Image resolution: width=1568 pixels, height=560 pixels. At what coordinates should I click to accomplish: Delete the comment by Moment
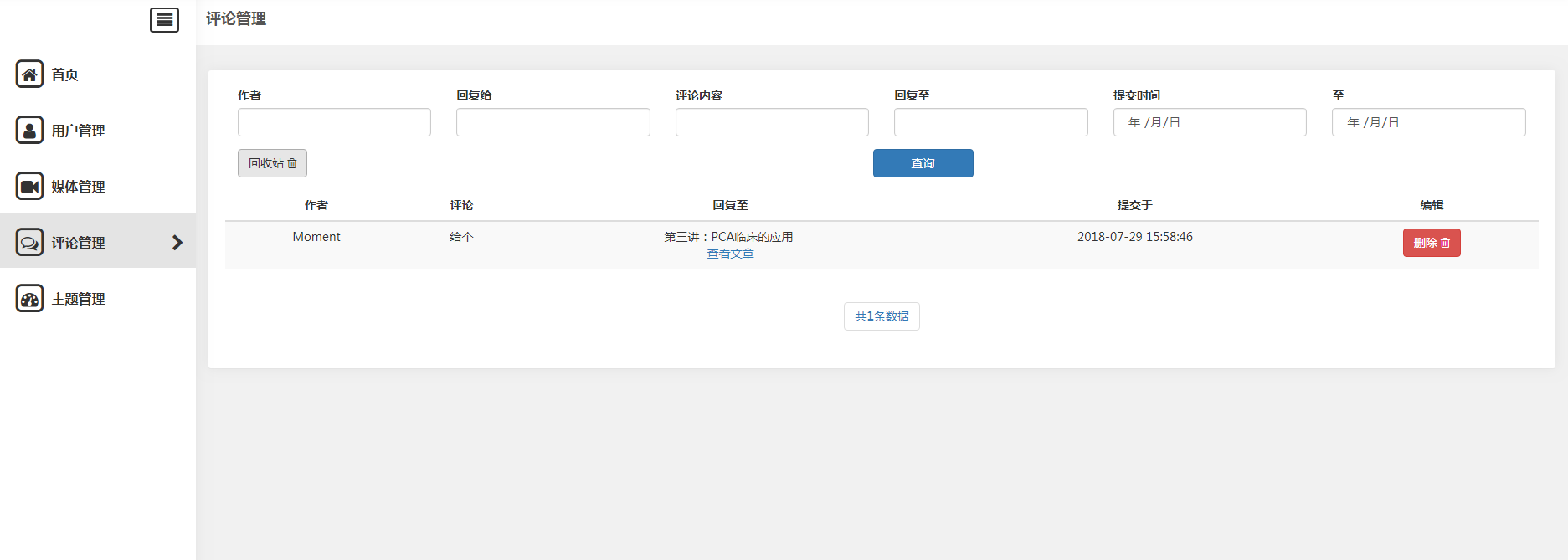pyautogui.click(x=1431, y=243)
